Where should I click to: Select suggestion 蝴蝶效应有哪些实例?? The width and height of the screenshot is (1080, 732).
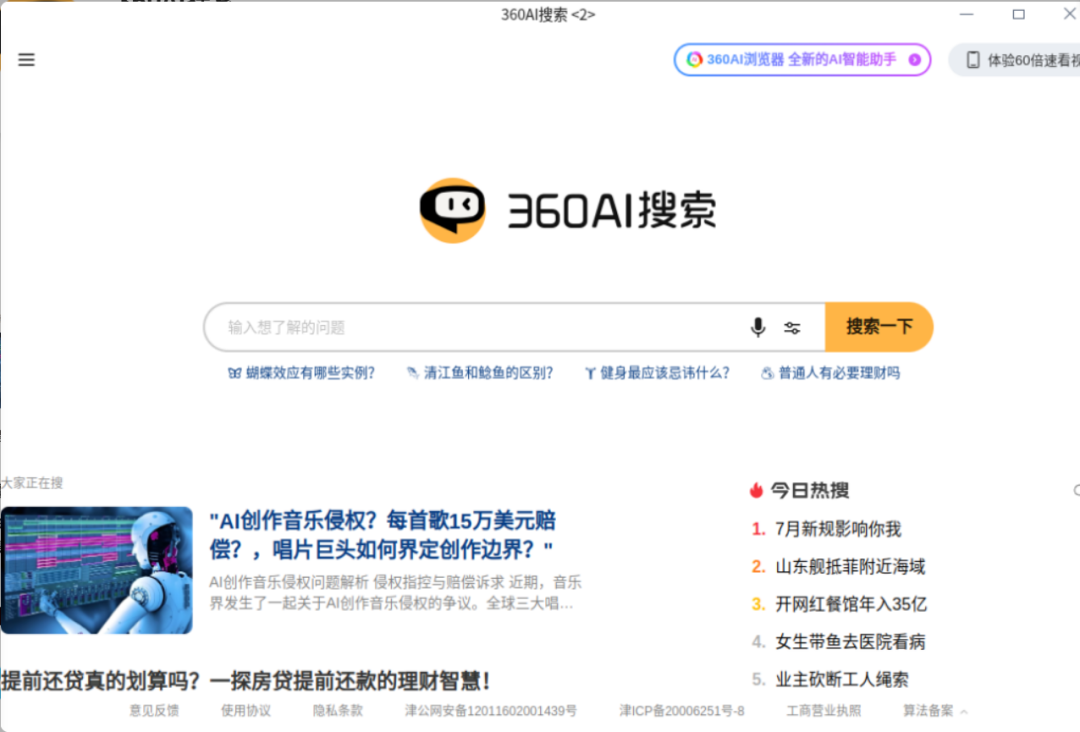[x=302, y=373]
